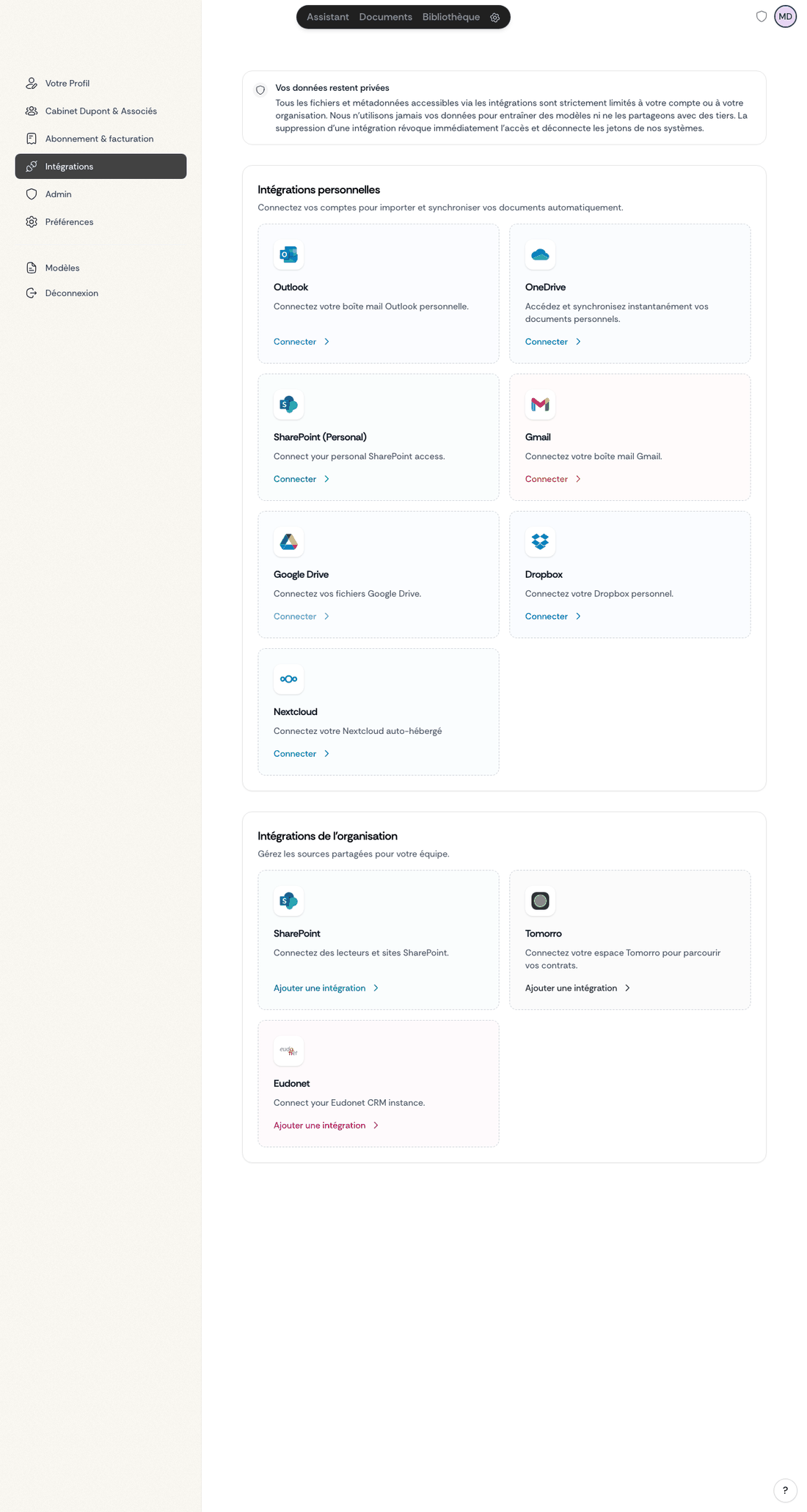Image resolution: width=807 pixels, height=1512 pixels.
Task: Click the Eudonet logo icon
Action: [x=288, y=1051]
